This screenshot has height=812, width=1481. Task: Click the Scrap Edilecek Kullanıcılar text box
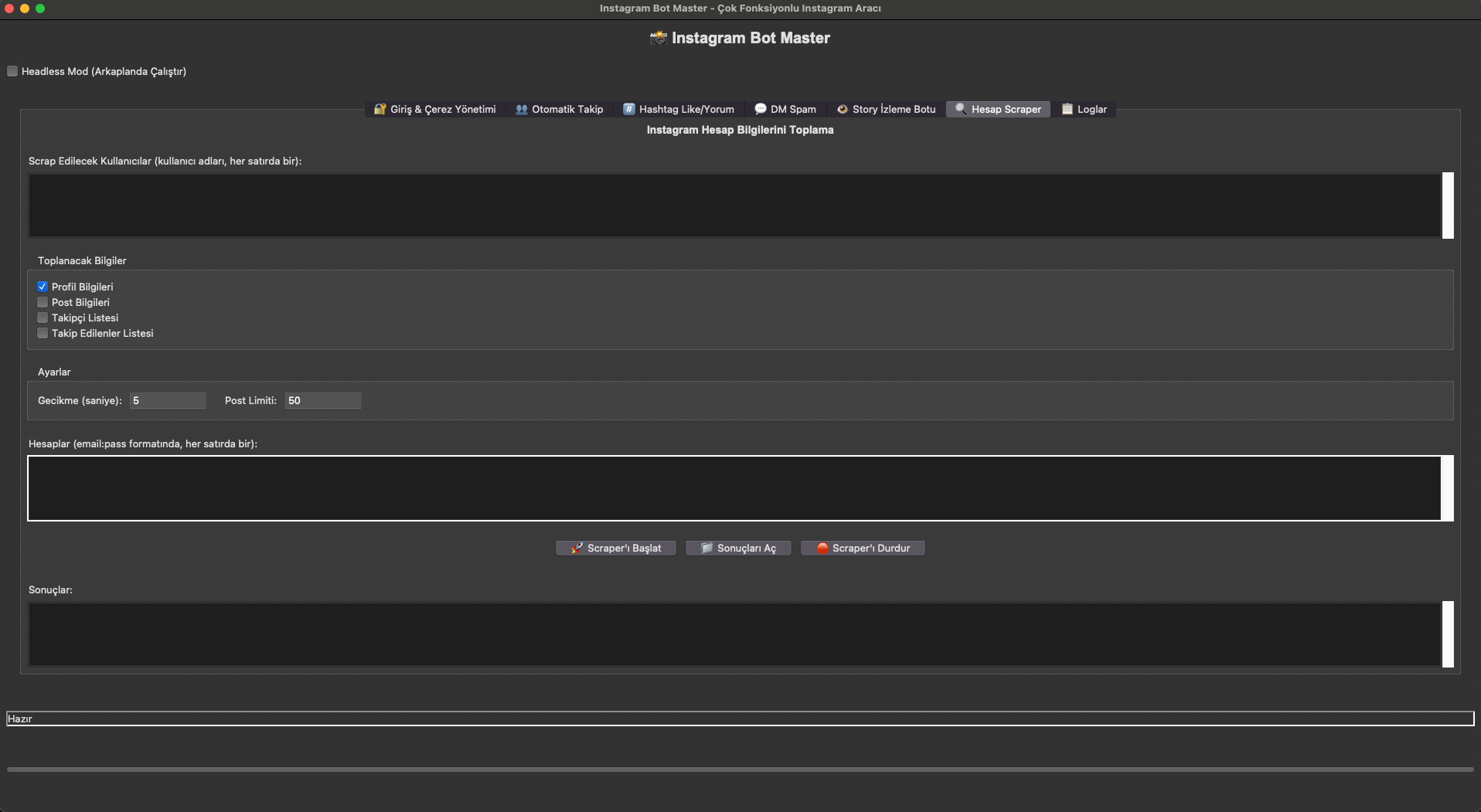pyautogui.click(x=734, y=206)
